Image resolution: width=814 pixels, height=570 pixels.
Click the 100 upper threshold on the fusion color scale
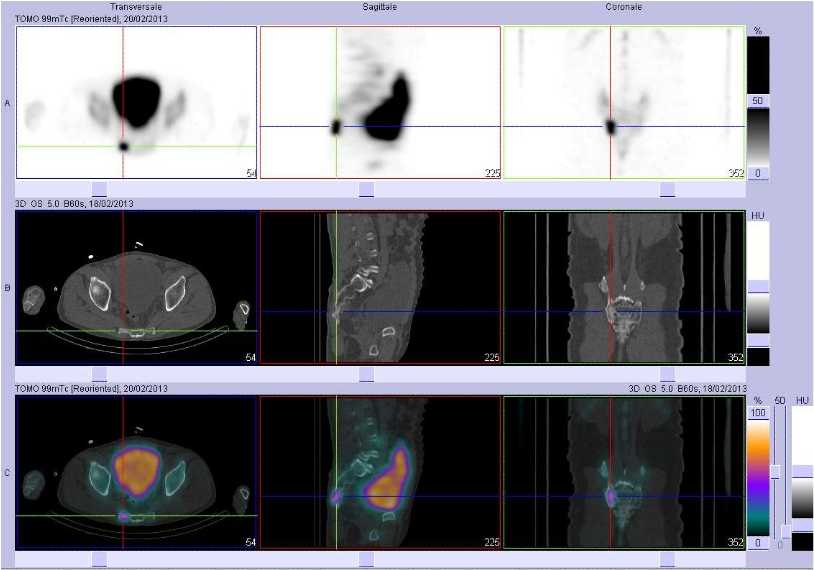758,413
